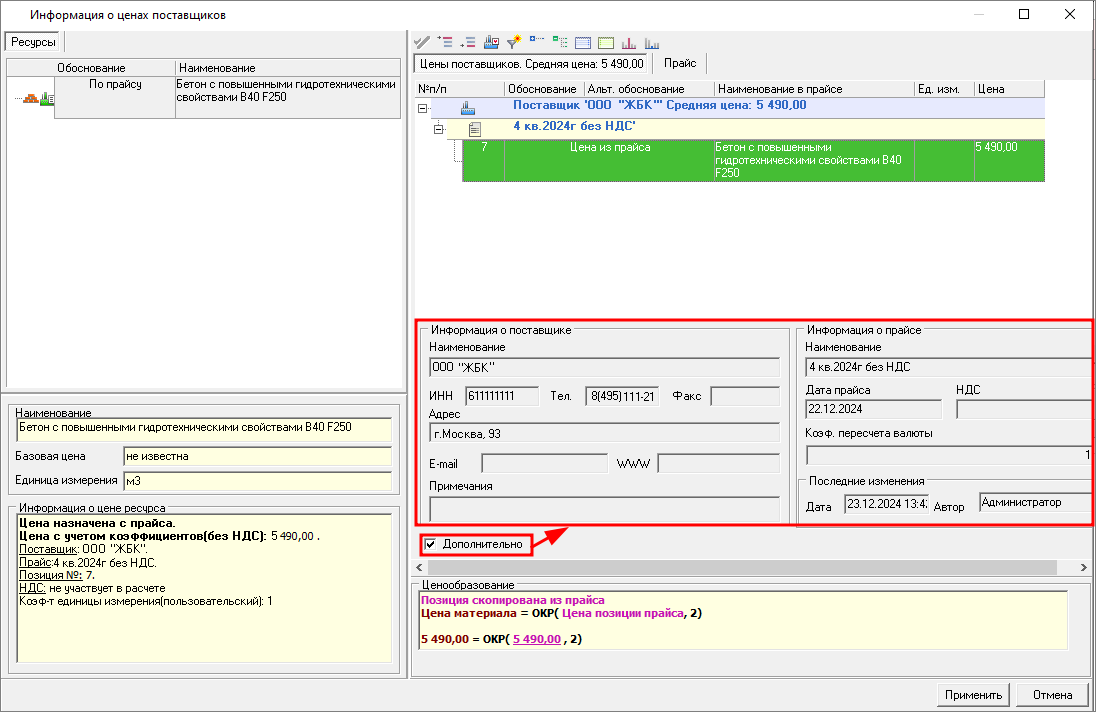Maximize the Информация о ценах поставщиков window
The image size is (1096, 712).
tap(1024, 14)
